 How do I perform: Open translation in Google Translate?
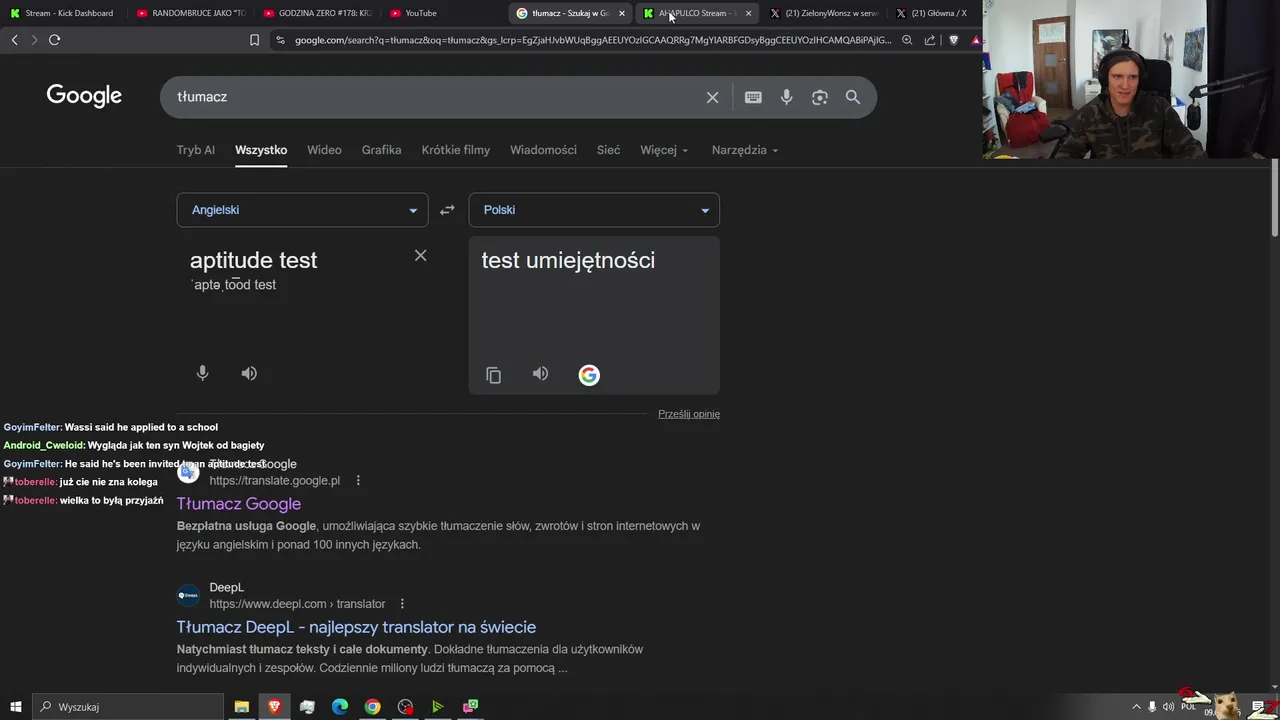tap(589, 375)
